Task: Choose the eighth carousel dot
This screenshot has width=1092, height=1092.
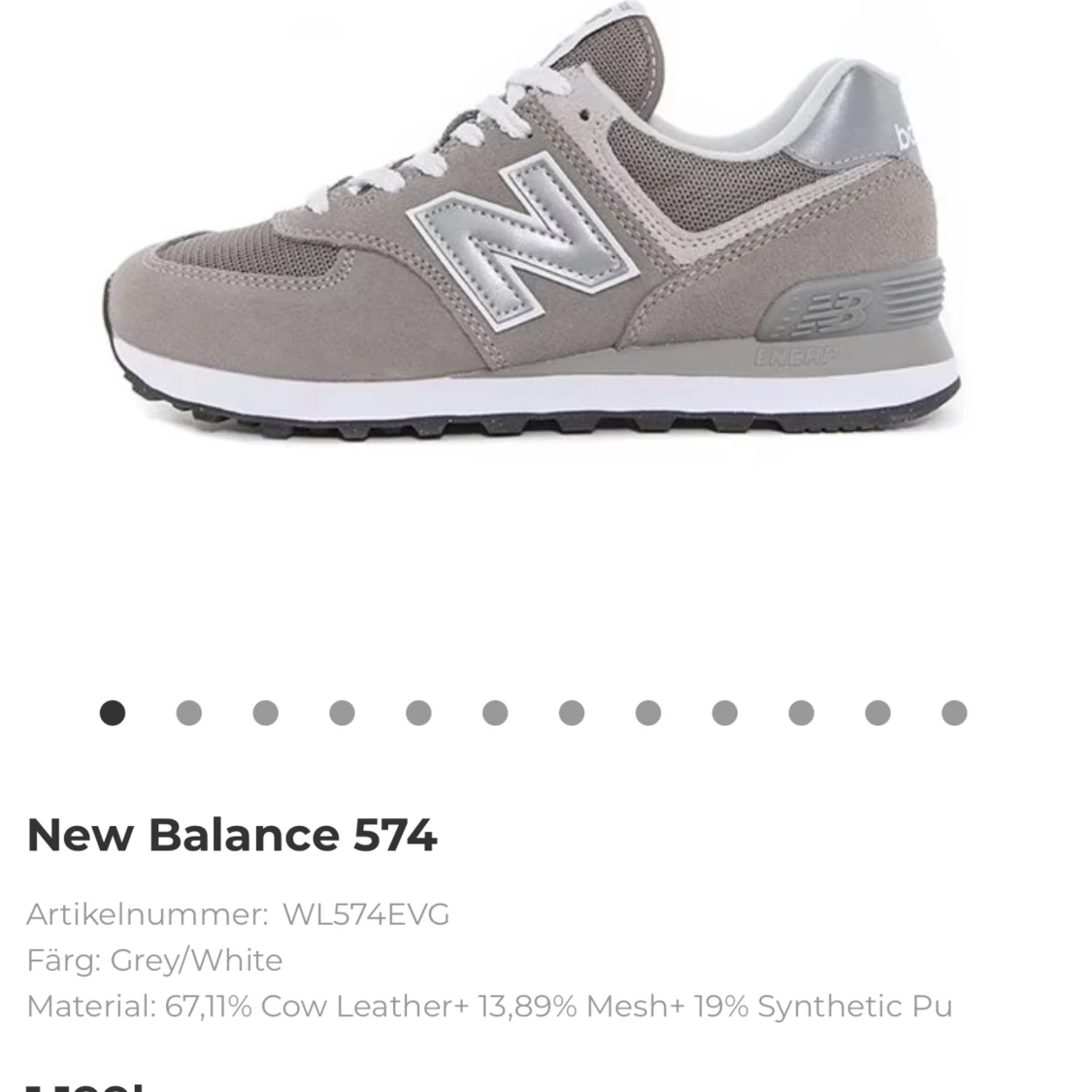Action: pyautogui.click(x=648, y=712)
